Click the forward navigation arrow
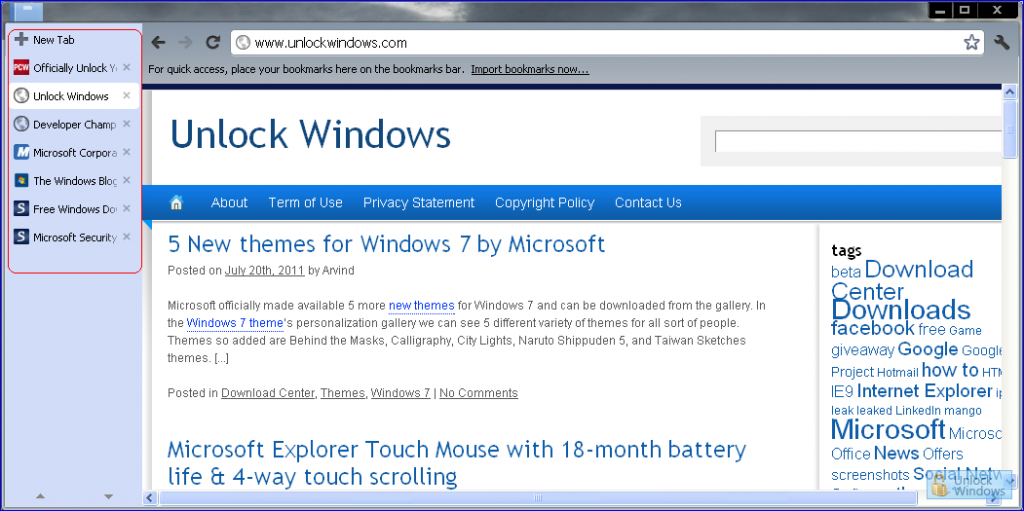 point(185,43)
